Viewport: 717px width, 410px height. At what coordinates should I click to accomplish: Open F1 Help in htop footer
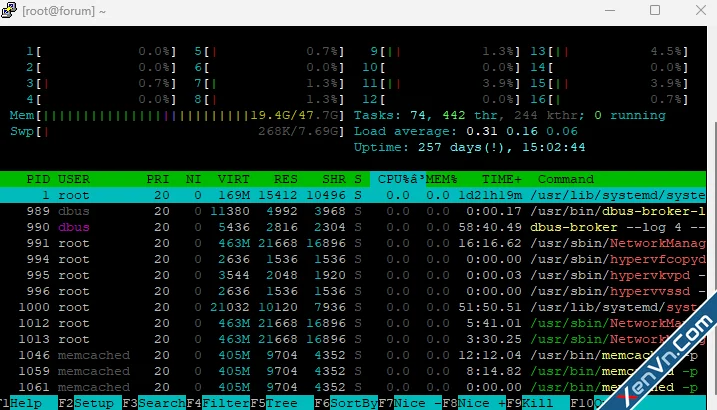(x=21, y=403)
